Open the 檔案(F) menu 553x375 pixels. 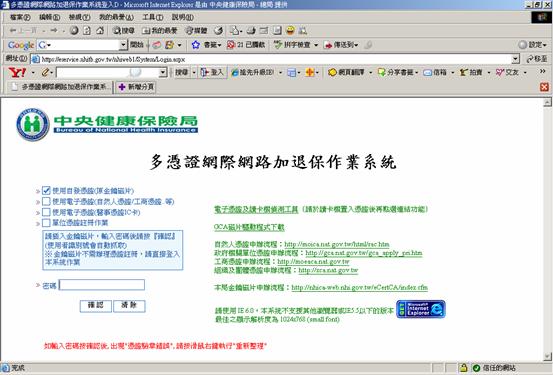pyautogui.click(x=20, y=17)
